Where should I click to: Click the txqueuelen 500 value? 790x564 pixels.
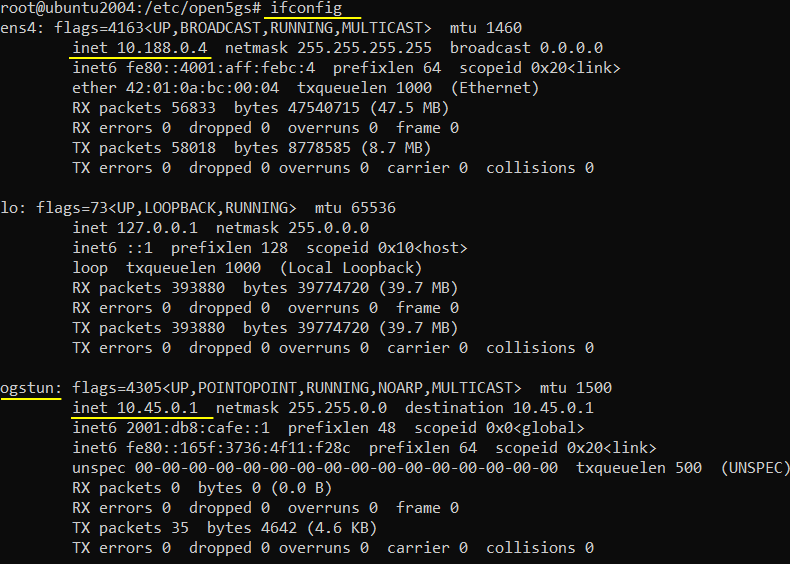639,468
